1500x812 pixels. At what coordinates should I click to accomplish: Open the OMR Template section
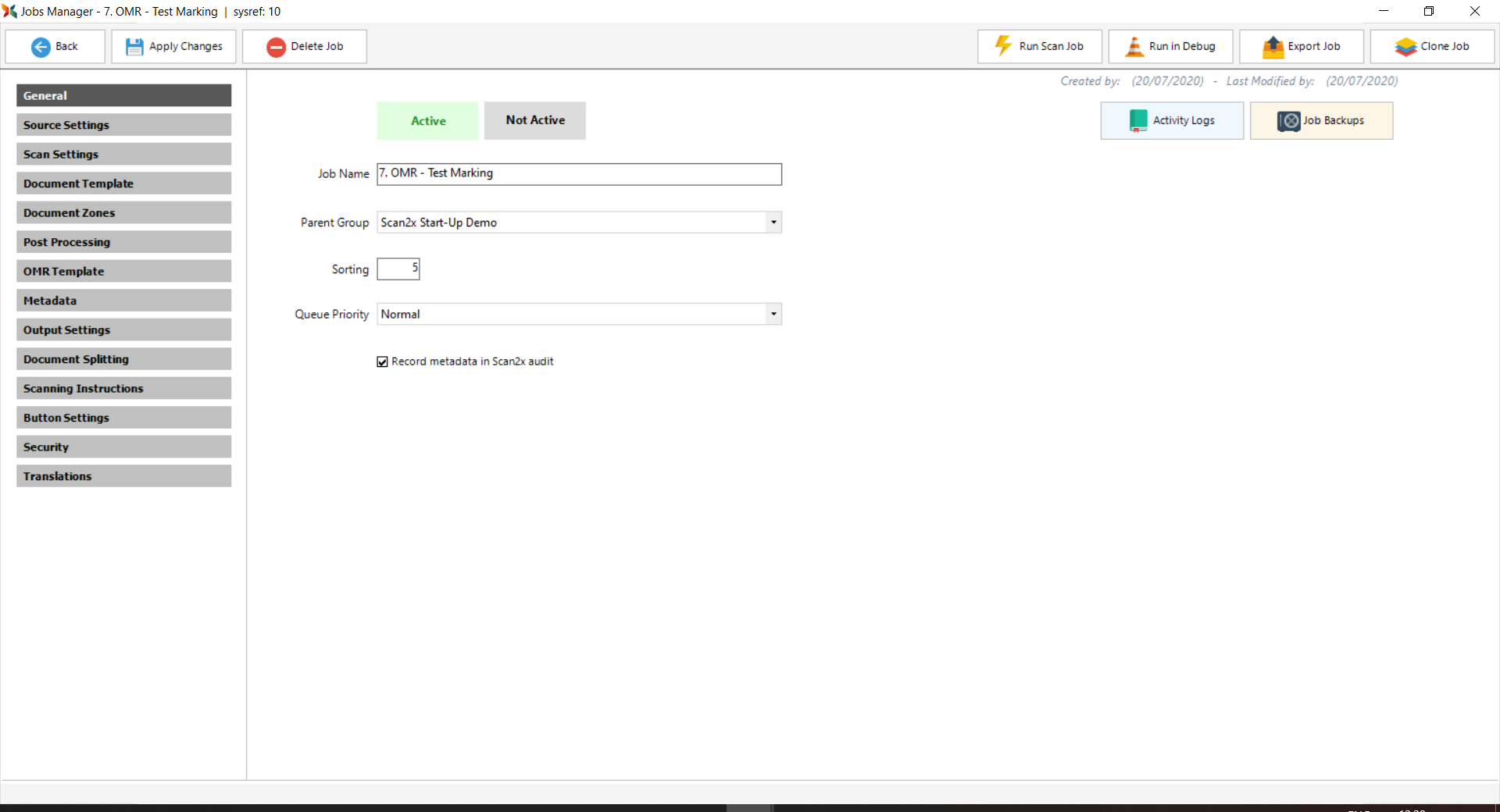123,271
